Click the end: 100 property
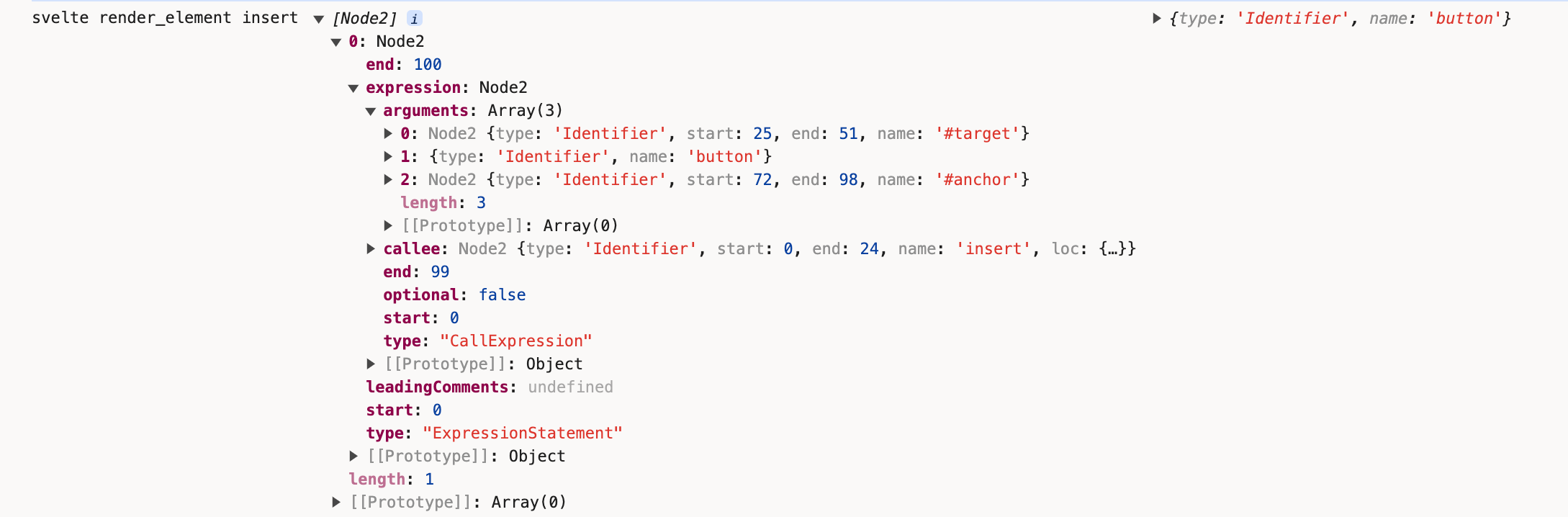Viewport: 1568px width, 517px height. 403,65
